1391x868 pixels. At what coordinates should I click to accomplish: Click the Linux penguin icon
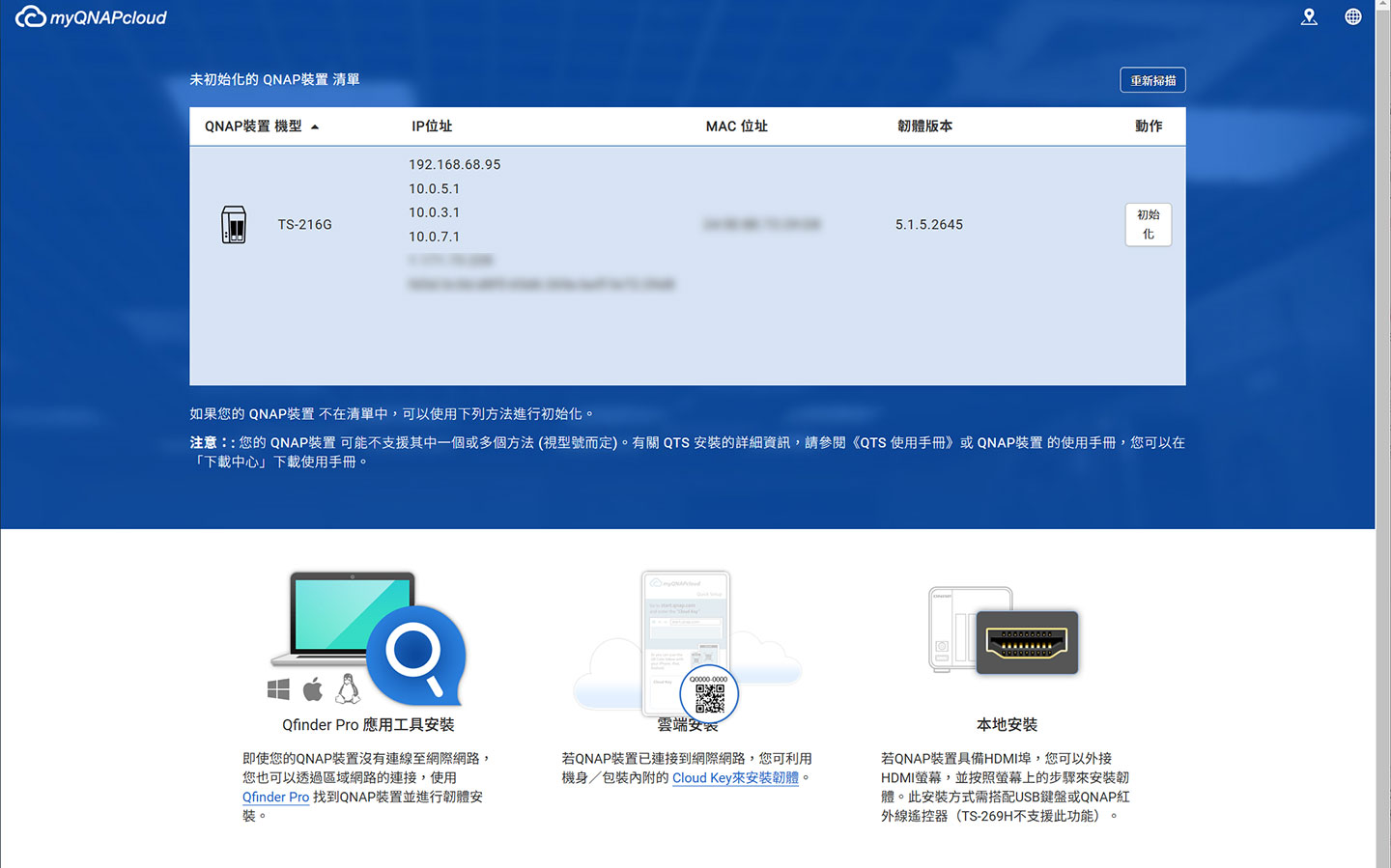click(x=348, y=688)
